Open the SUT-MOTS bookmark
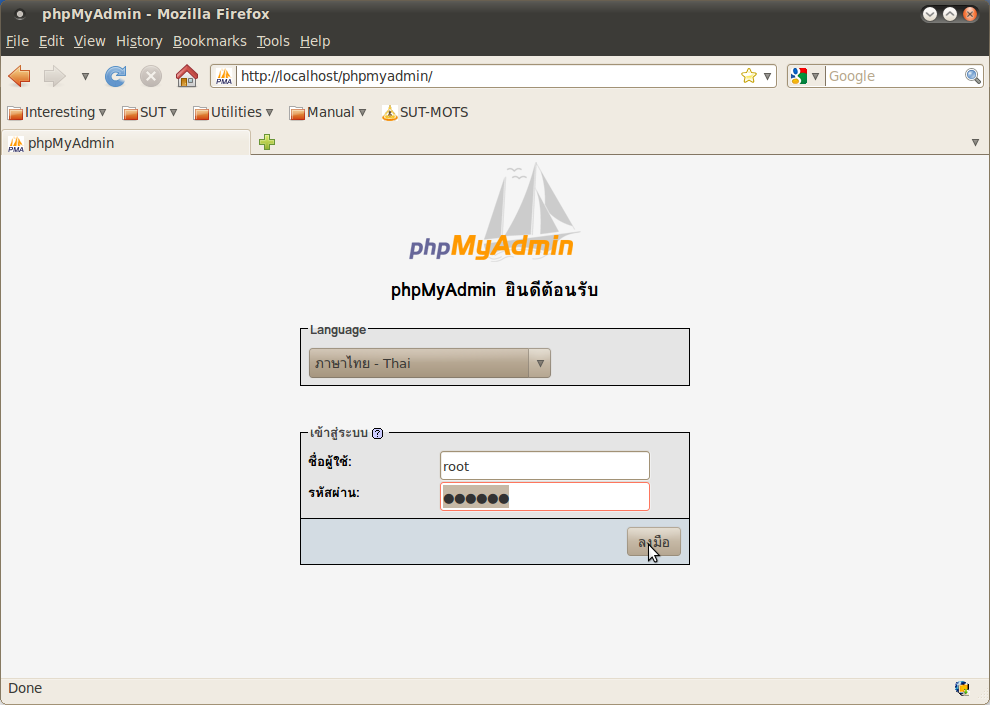 (x=426, y=112)
